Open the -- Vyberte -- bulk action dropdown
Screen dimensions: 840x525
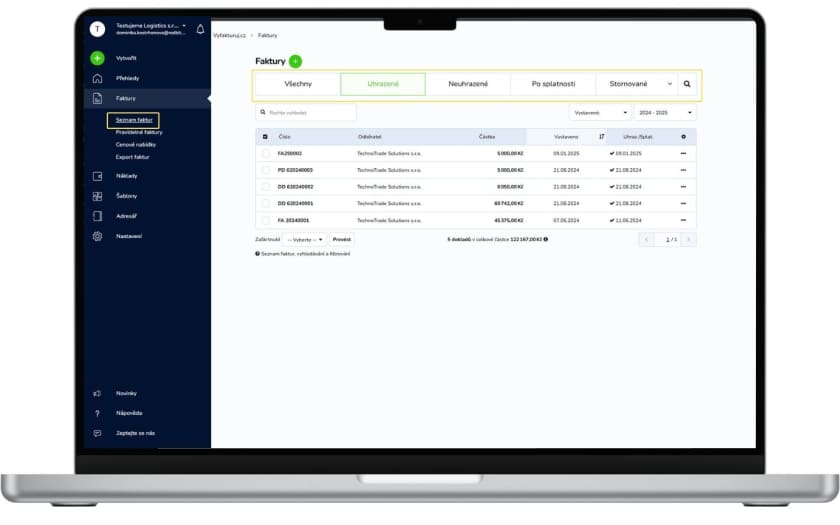[304, 239]
